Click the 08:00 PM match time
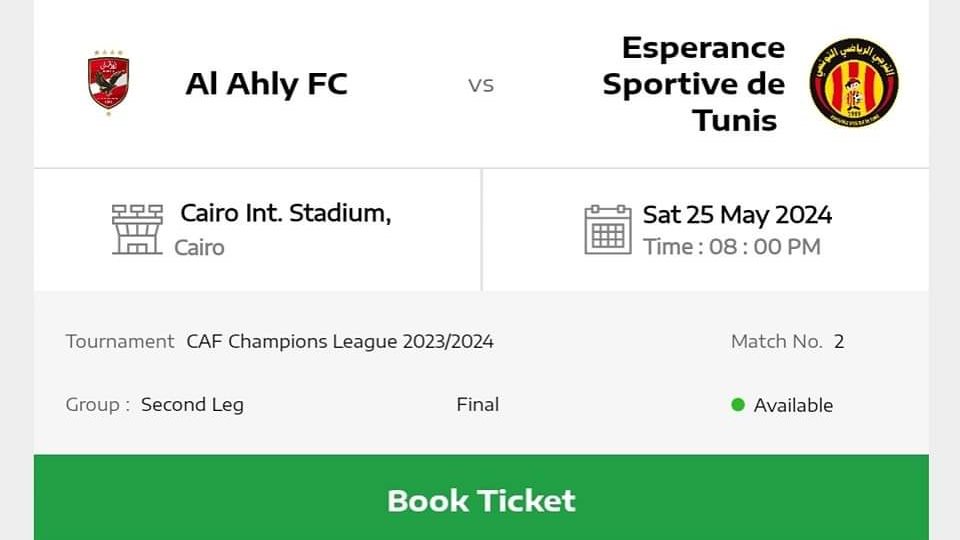The width and height of the screenshot is (960, 540). pyautogui.click(x=765, y=247)
